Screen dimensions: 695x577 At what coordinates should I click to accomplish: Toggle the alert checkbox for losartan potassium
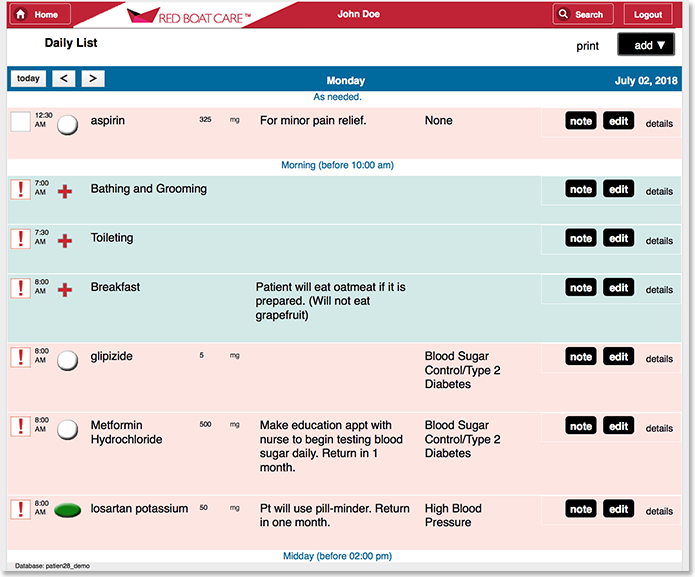[20, 509]
